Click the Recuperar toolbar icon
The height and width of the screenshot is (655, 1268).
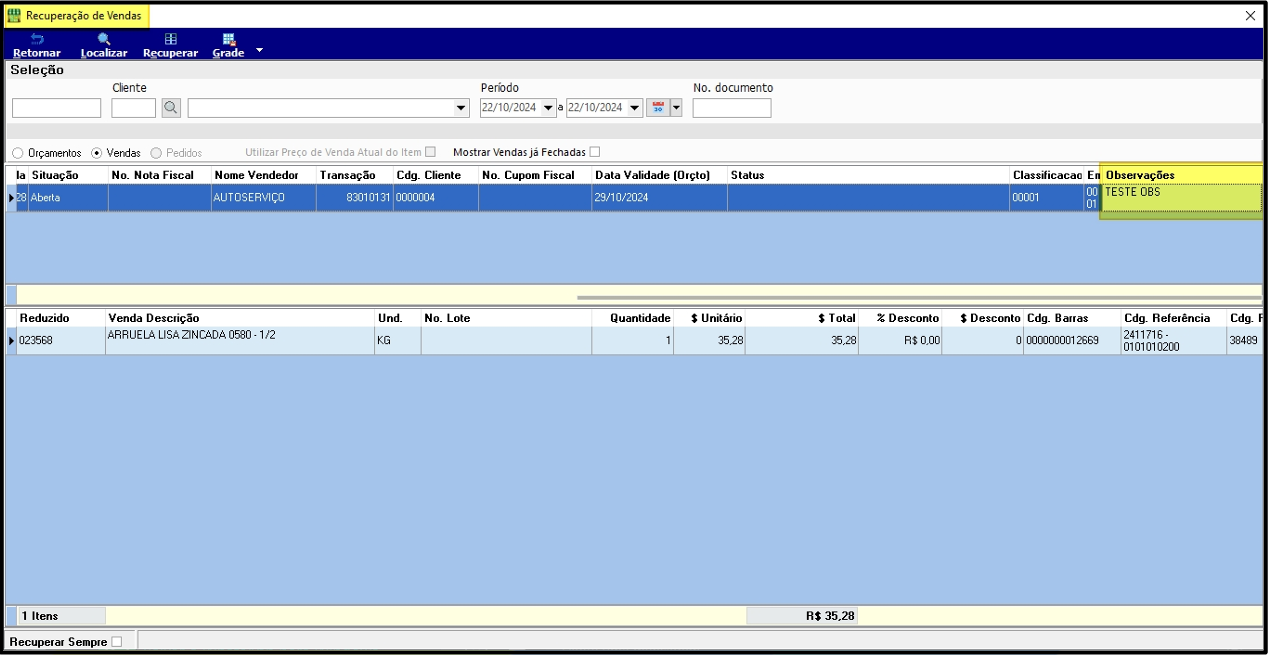tap(170, 39)
